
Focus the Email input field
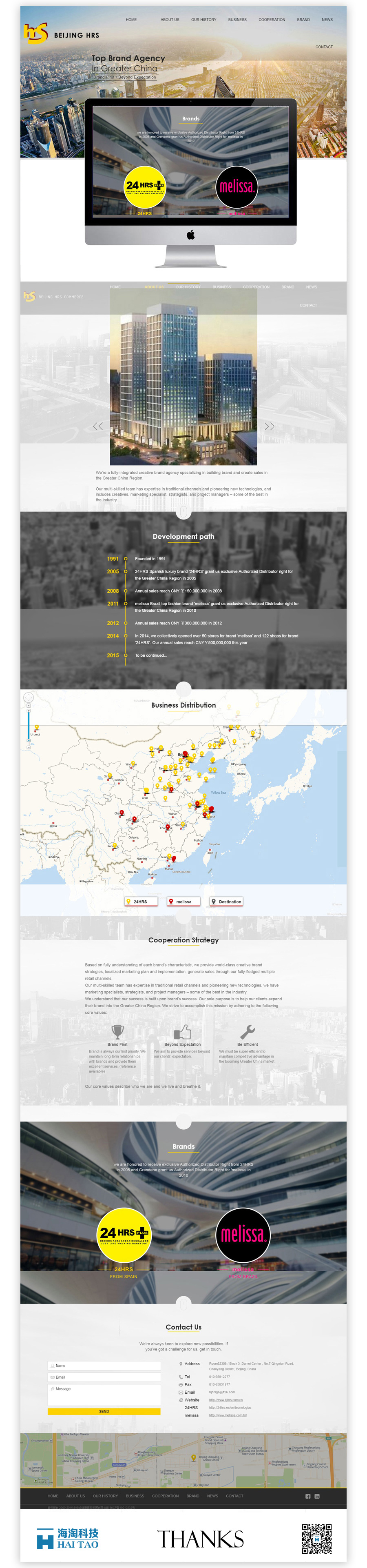(x=104, y=1377)
